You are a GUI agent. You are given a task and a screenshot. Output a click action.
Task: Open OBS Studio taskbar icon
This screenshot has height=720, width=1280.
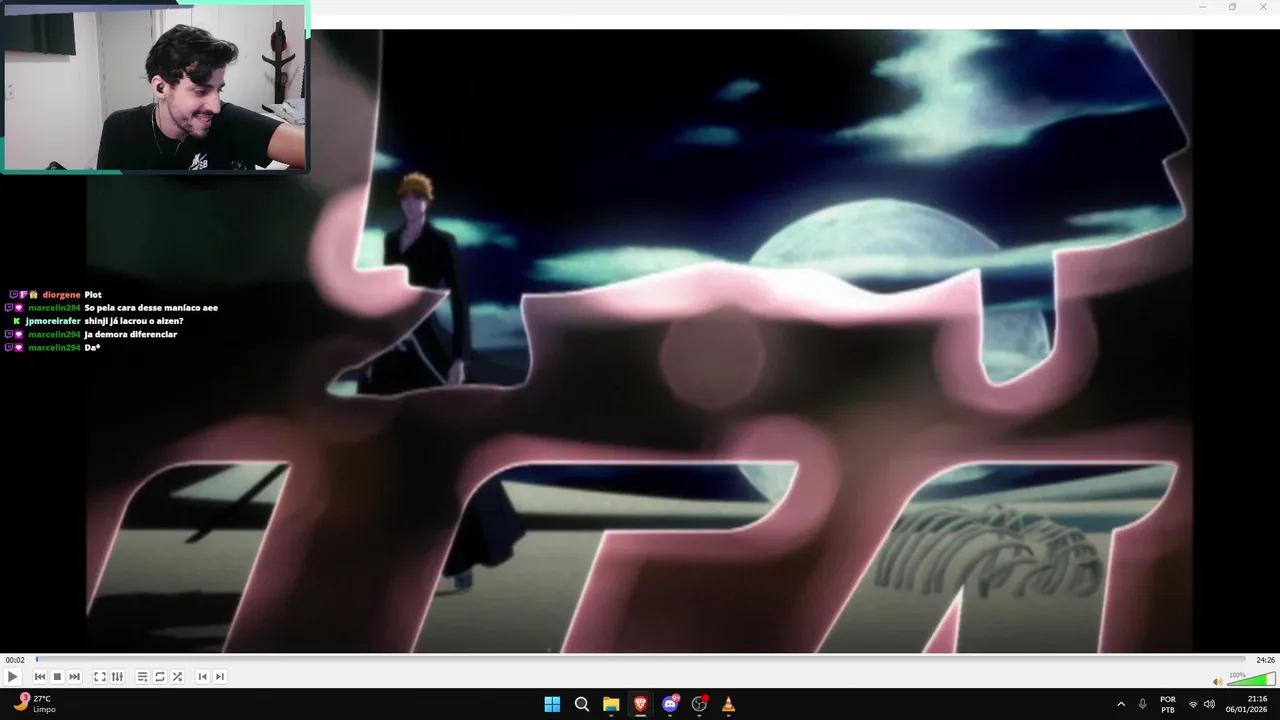(699, 704)
